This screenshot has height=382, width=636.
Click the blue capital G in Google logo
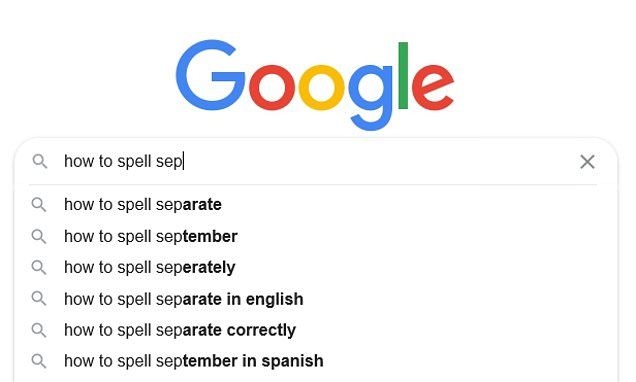211,75
